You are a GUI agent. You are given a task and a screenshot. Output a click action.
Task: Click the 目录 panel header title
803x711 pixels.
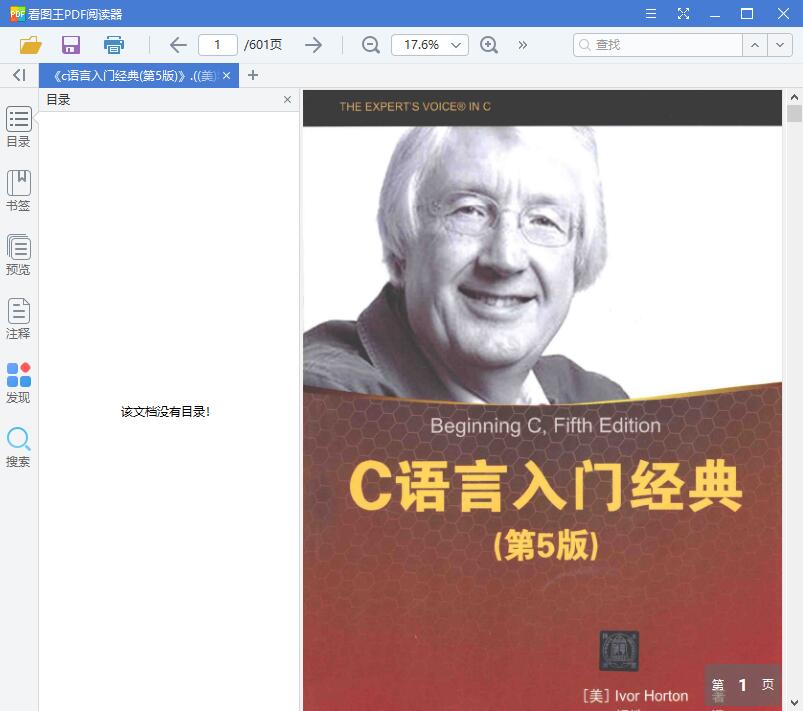click(x=58, y=99)
